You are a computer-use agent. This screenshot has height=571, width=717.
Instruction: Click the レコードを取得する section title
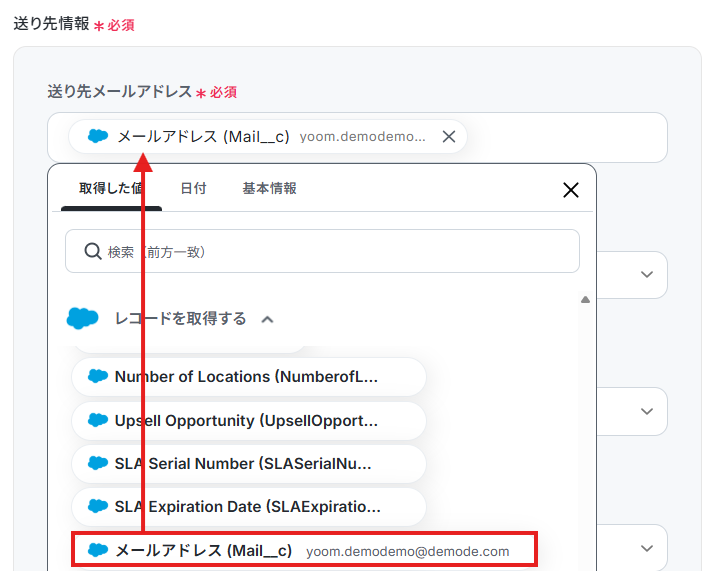click(181, 319)
